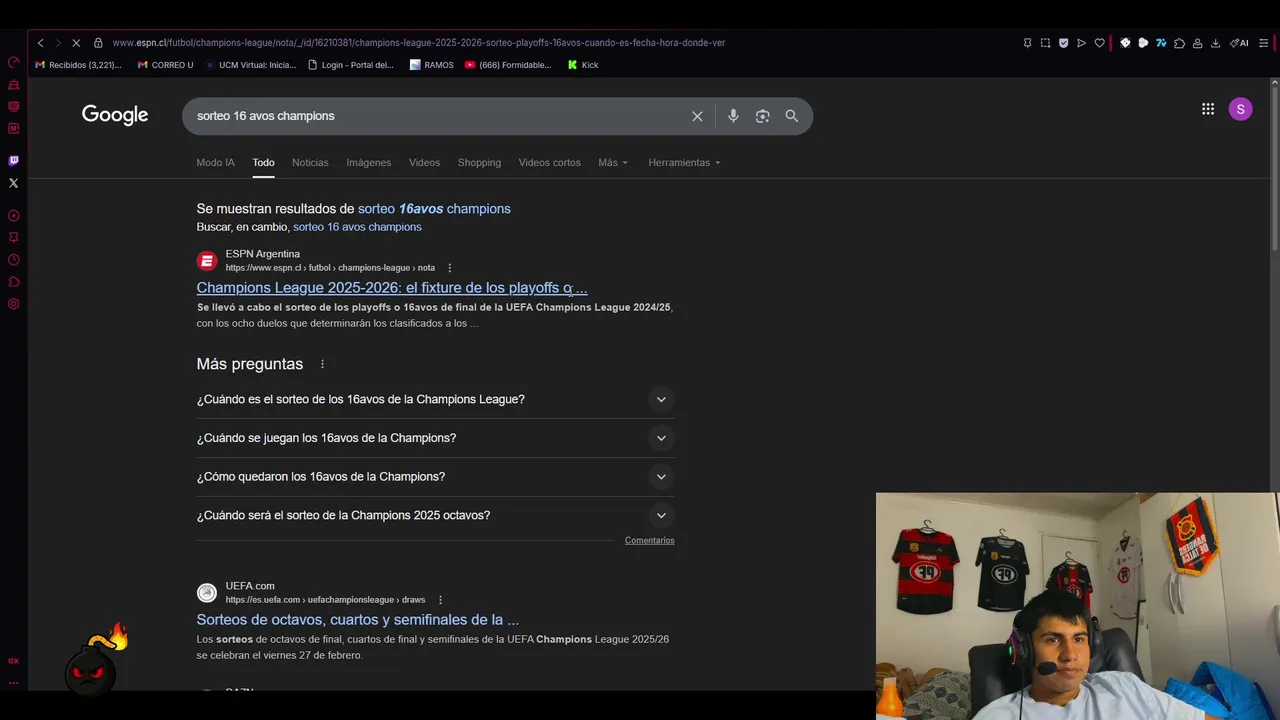Image resolution: width=1280 pixels, height=720 pixels.
Task: Open the Más preguntas three-dot menu
Action: [322, 364]
